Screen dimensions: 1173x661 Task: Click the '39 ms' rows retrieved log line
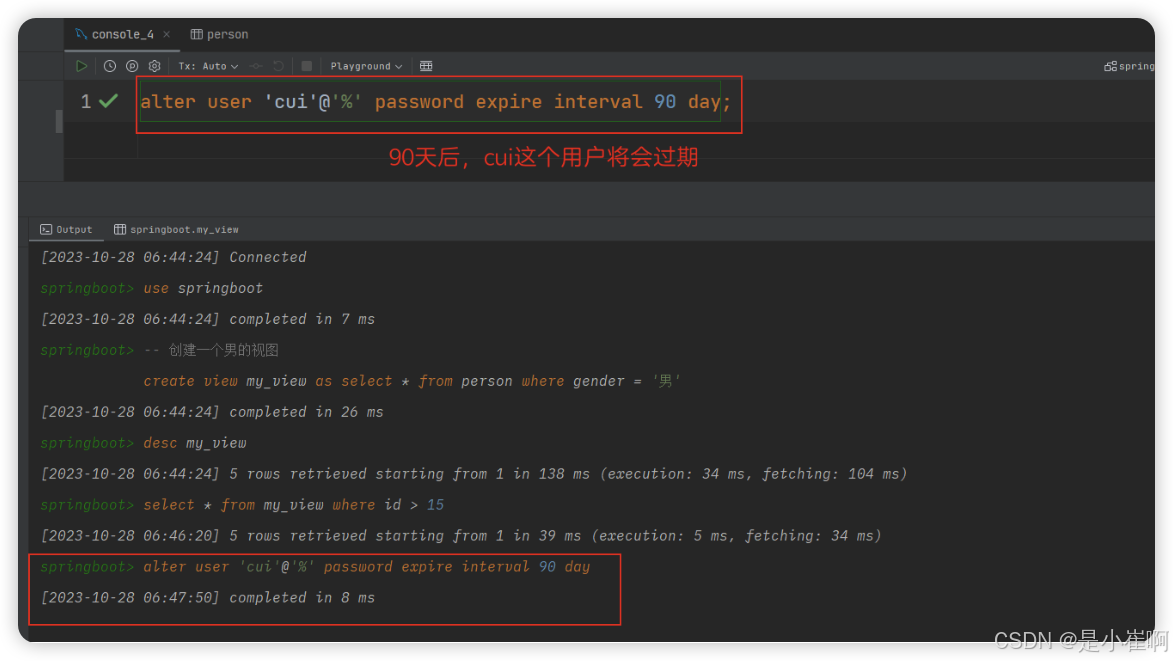click(462, 536)
